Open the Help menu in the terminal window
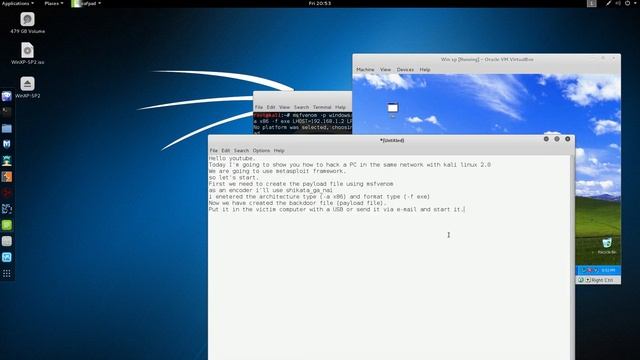640x360 pixels. coord(340,107)
